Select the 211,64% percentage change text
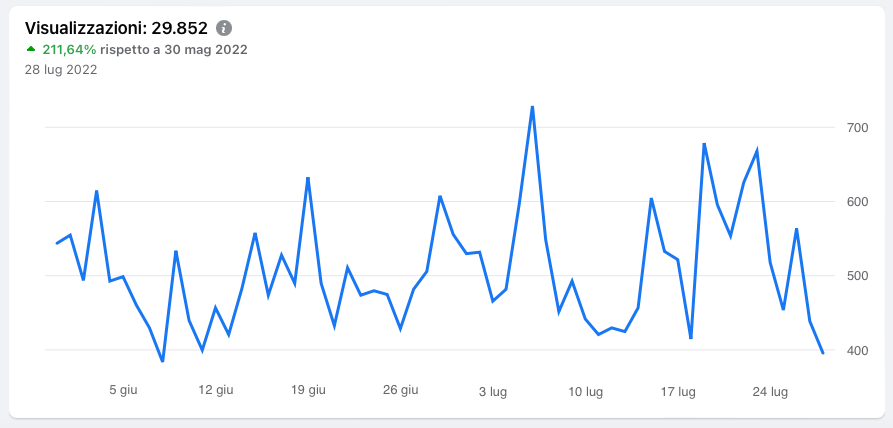The height and width of the screenshot is (428, 893). pos(69,49)
